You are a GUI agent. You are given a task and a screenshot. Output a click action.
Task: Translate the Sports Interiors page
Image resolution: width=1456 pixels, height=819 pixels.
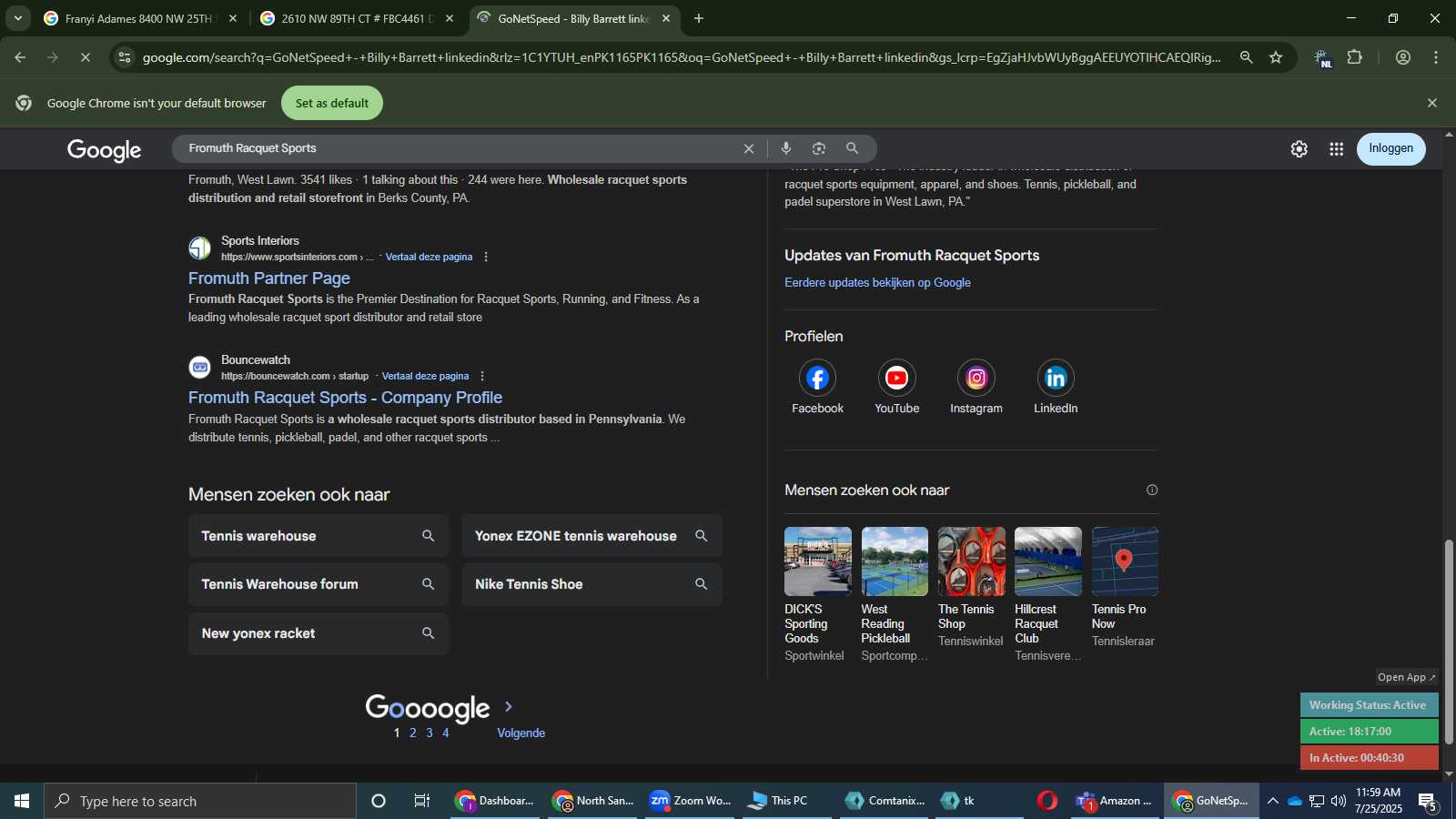pos(429,257)
